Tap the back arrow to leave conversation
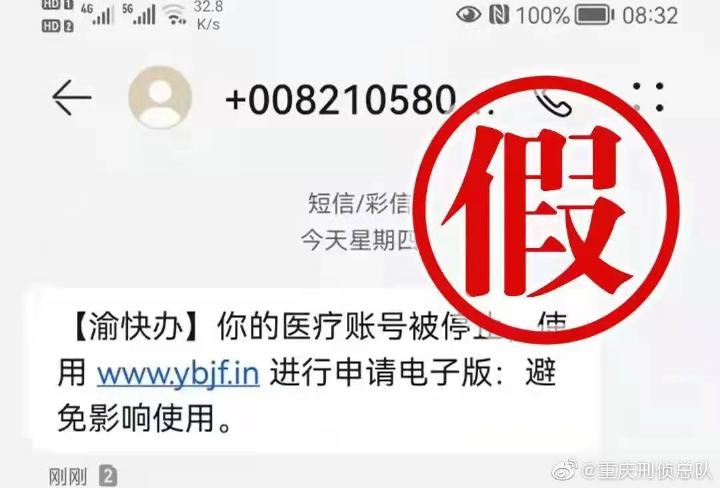The image size is (720, 488). pyautogui.click(x=72, y=97)
